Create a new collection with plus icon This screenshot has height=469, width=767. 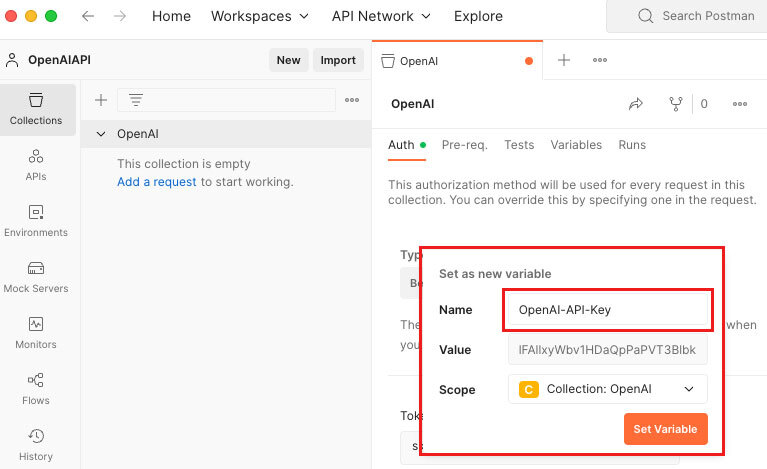(101, 100)
